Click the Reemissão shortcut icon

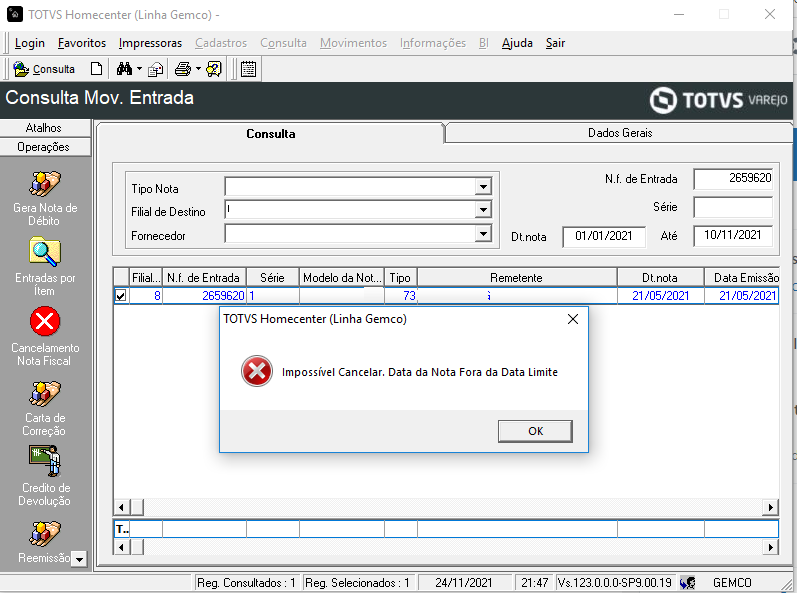pyautogui.click(x=45, y=534)
